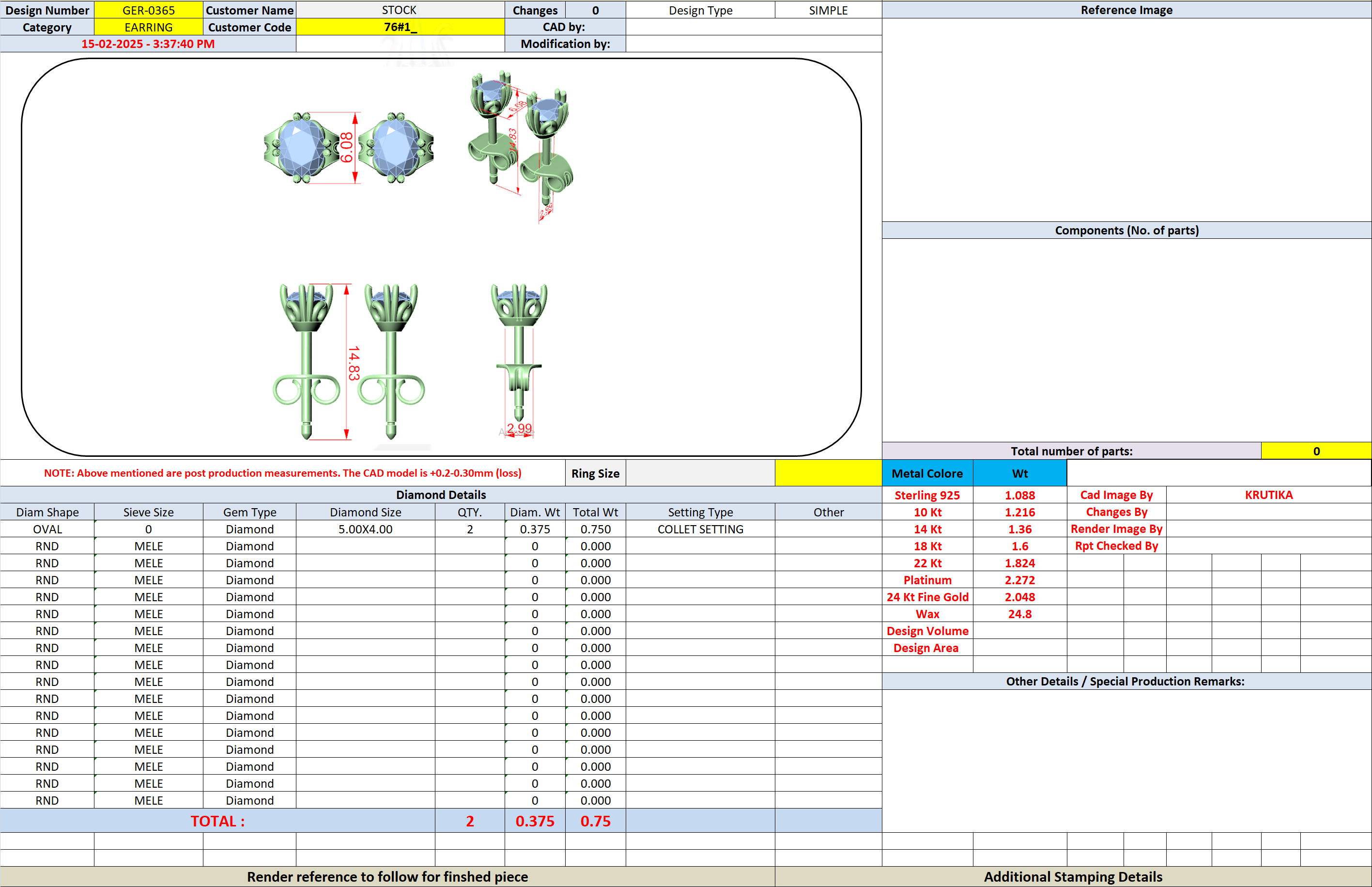
Task: Click the customer name value STOCK
Action: tap(400, 10)
